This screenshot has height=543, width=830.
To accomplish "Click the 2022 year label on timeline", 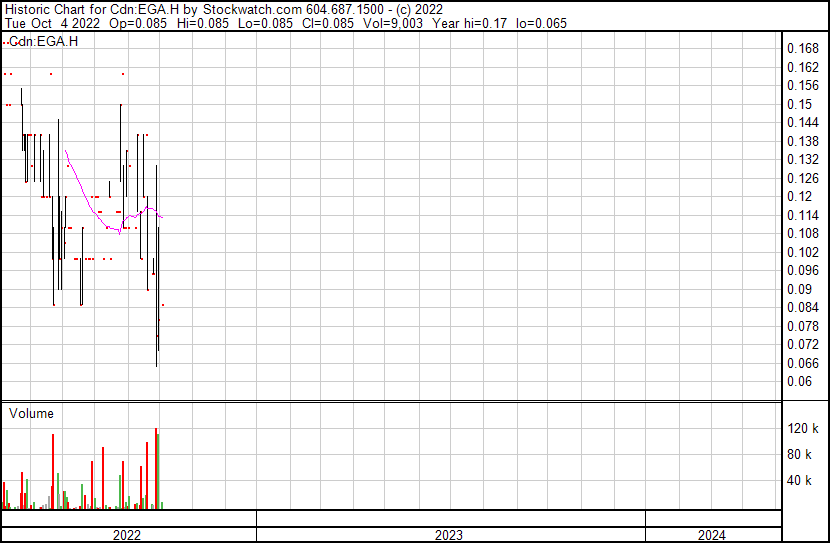I will coord(127,535).
